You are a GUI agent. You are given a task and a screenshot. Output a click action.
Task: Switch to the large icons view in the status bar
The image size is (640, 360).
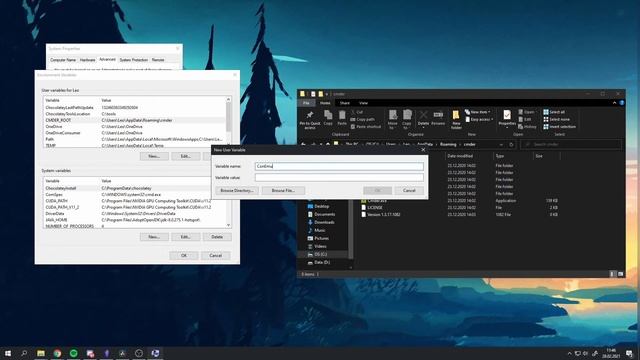[x=620, y=274]
